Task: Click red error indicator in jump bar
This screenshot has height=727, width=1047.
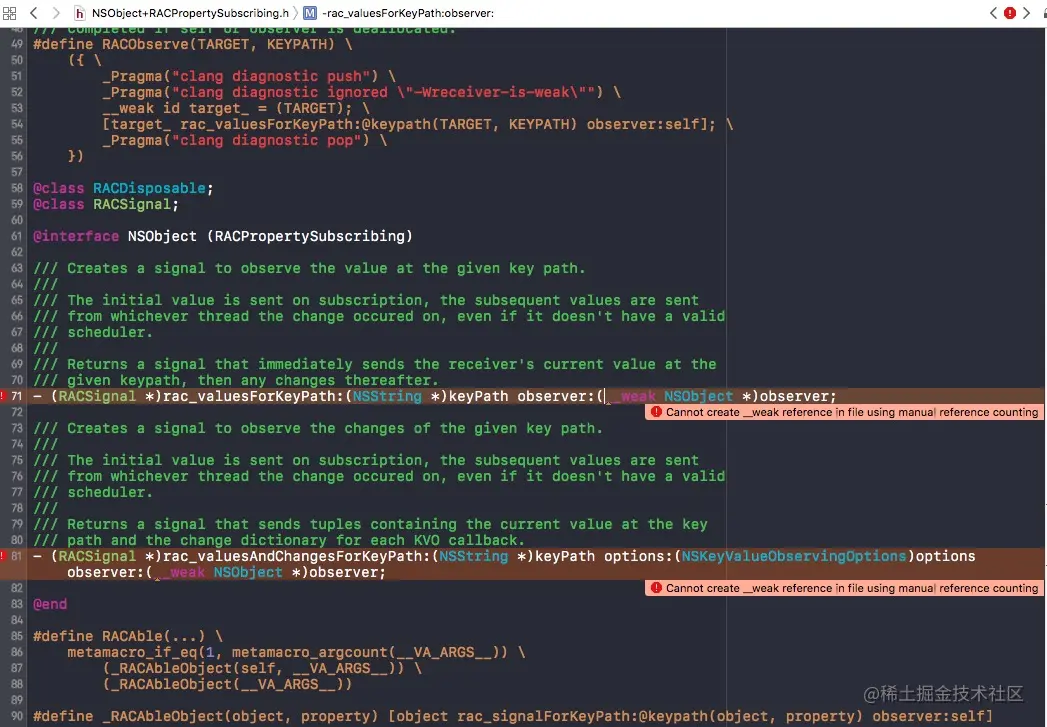Action: point(1010,13)
